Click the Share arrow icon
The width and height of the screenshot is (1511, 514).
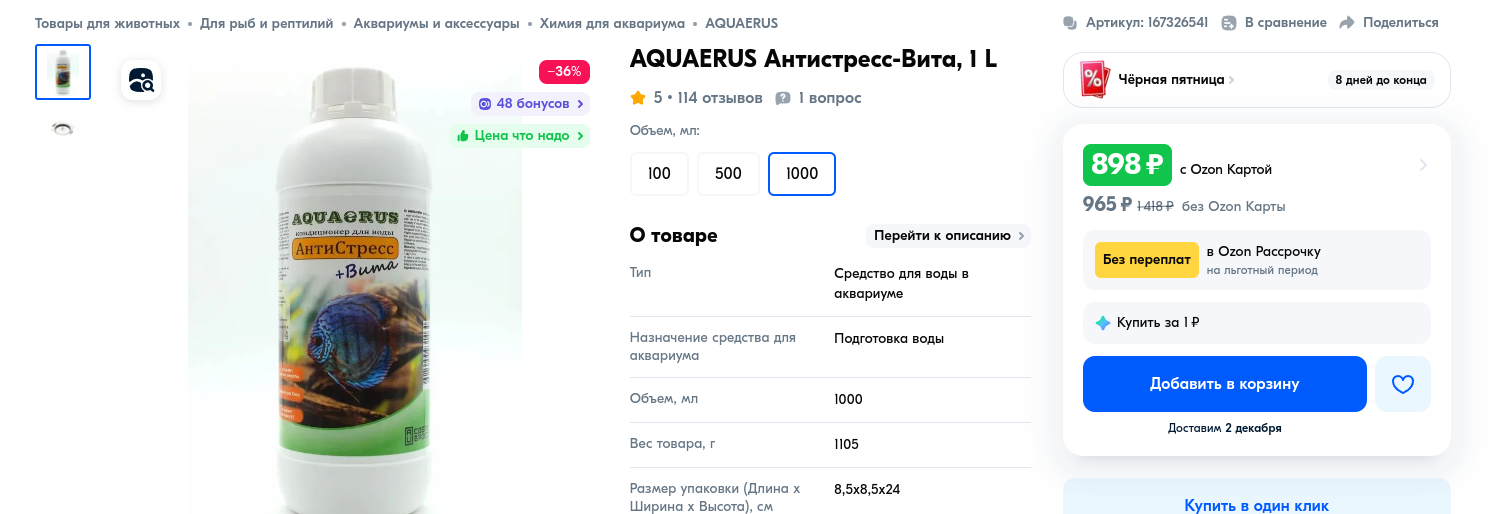tap(1346, 23)
